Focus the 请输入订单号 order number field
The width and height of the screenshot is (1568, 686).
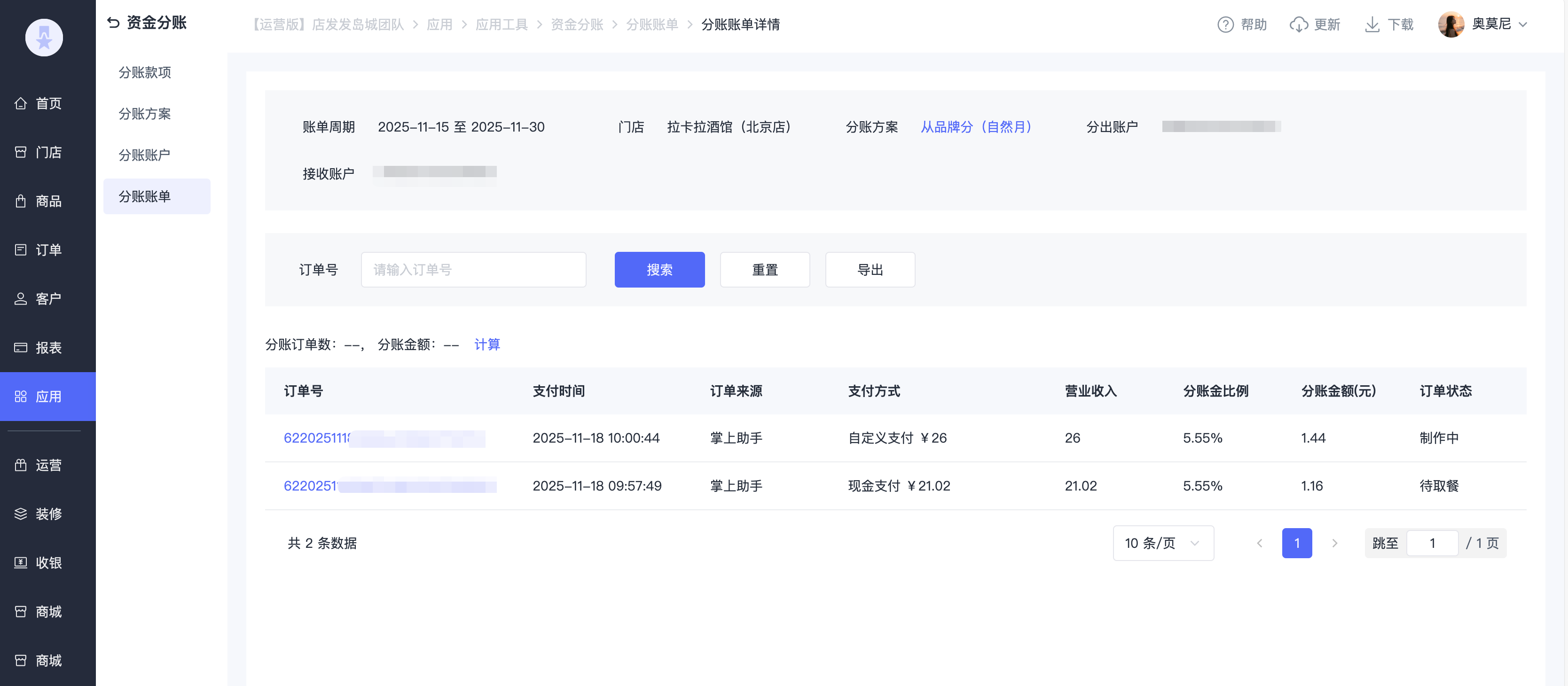[x=473, y=270]
